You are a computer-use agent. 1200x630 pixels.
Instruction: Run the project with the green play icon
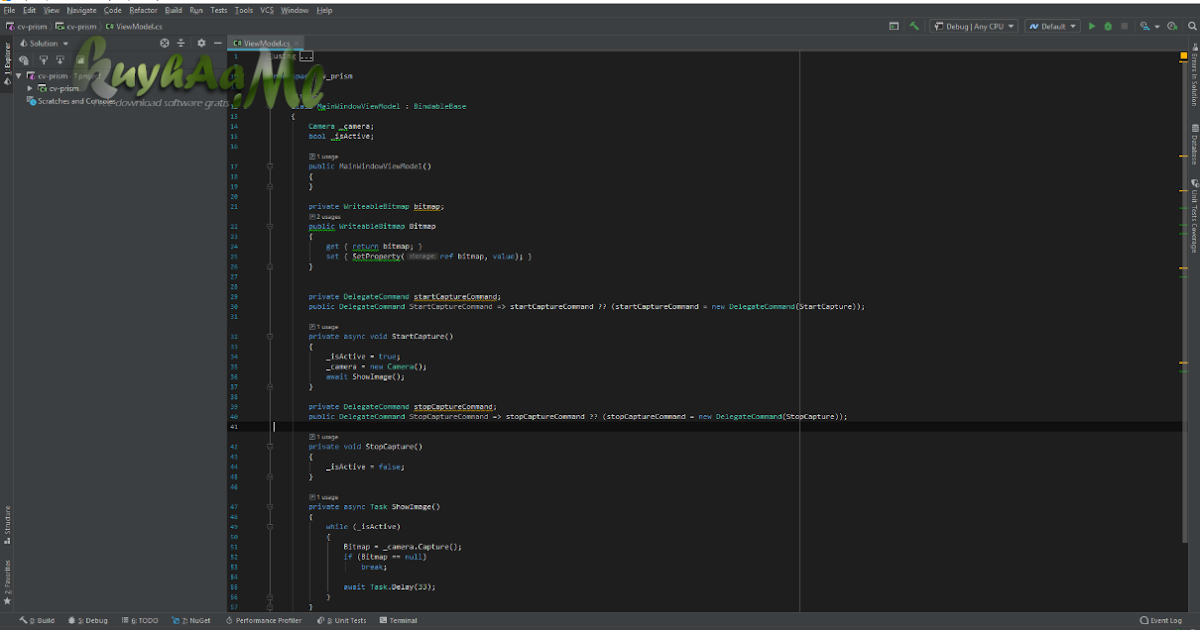[x=1092, y=27]
